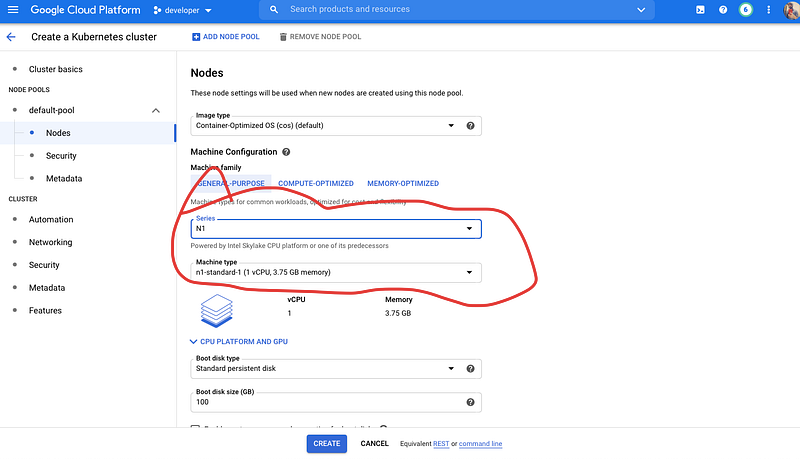Image resolution: width=800 pixels, height=459 pixels.
Task: Click the Google Cloud Platform logo
Action: [x=85, y=10]
